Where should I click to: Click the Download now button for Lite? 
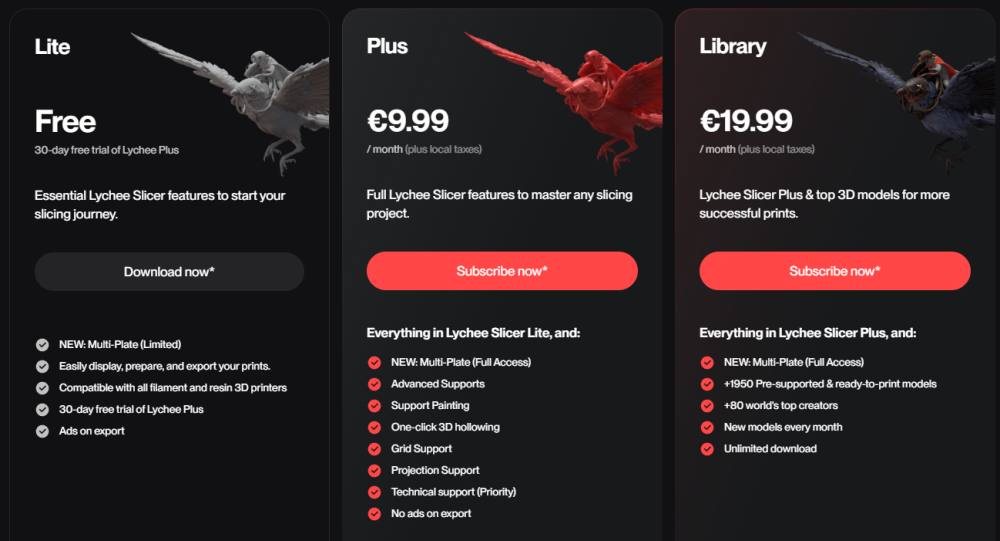coord(169,272)
